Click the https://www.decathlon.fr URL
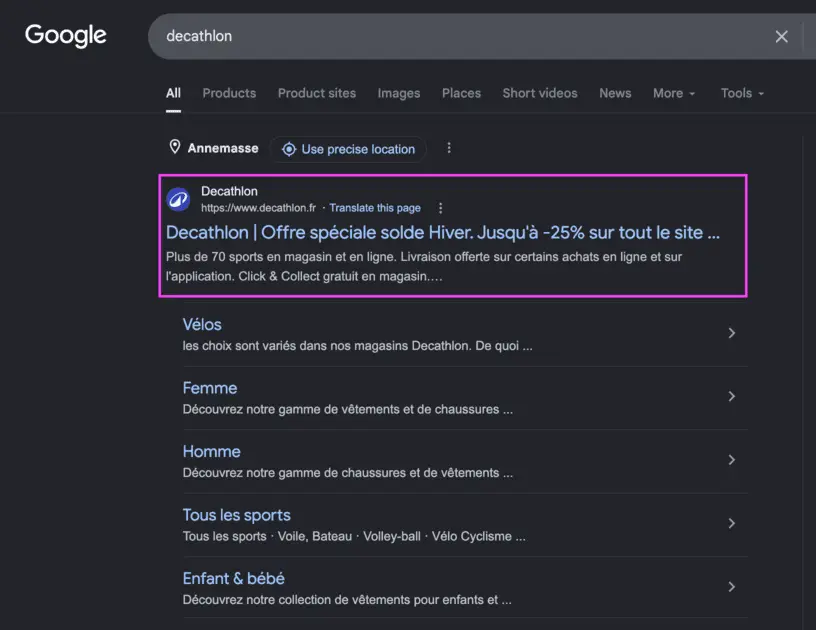The image size is (816, 630). pyautogui.click(x=258, y=208)
